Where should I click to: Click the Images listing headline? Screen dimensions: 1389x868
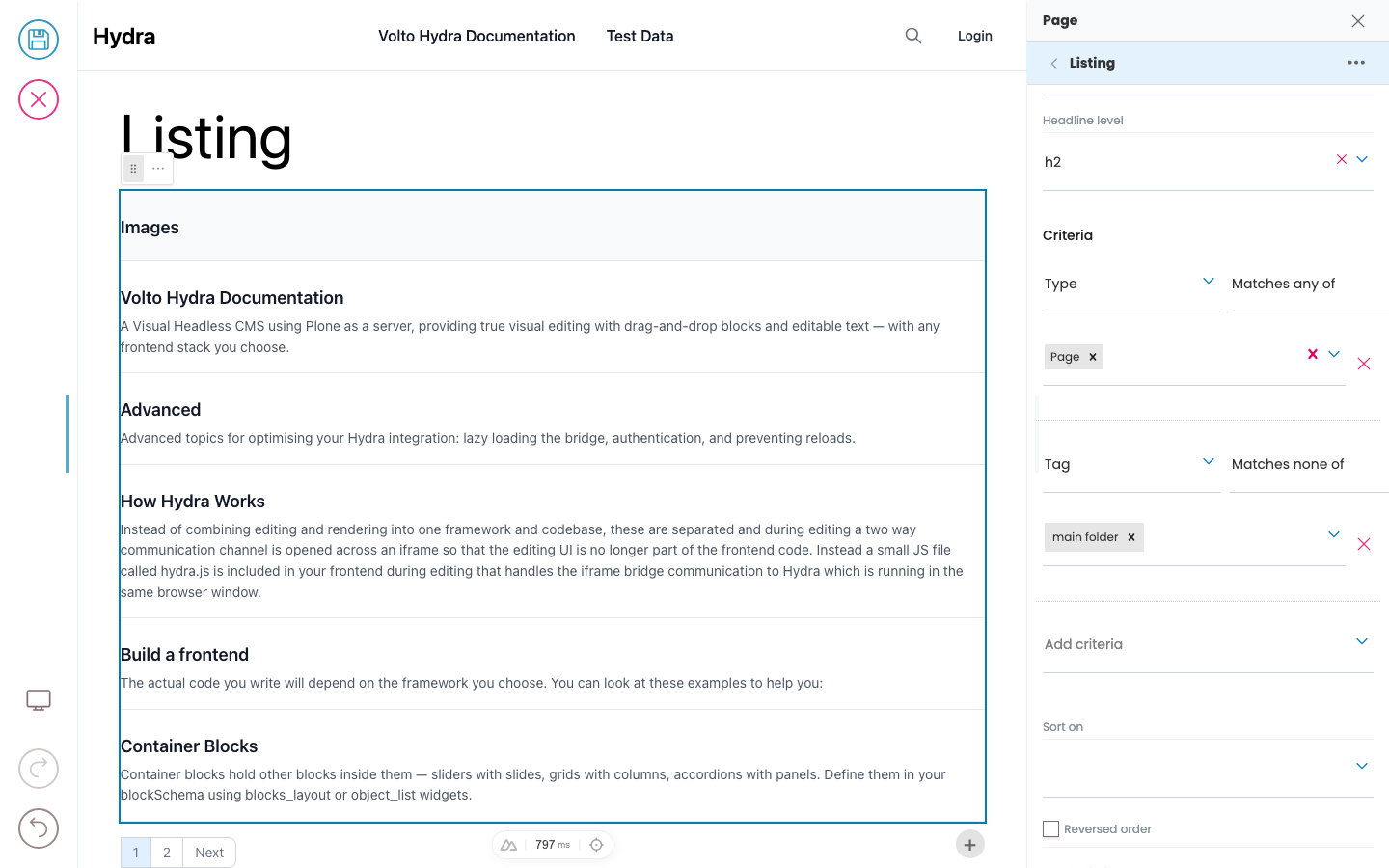point(150,228)
